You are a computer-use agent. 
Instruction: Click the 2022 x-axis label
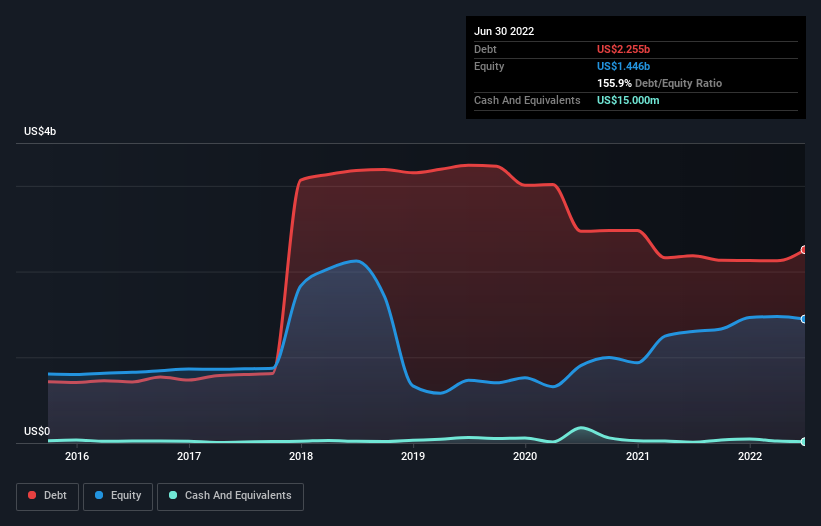click(750, 456)
